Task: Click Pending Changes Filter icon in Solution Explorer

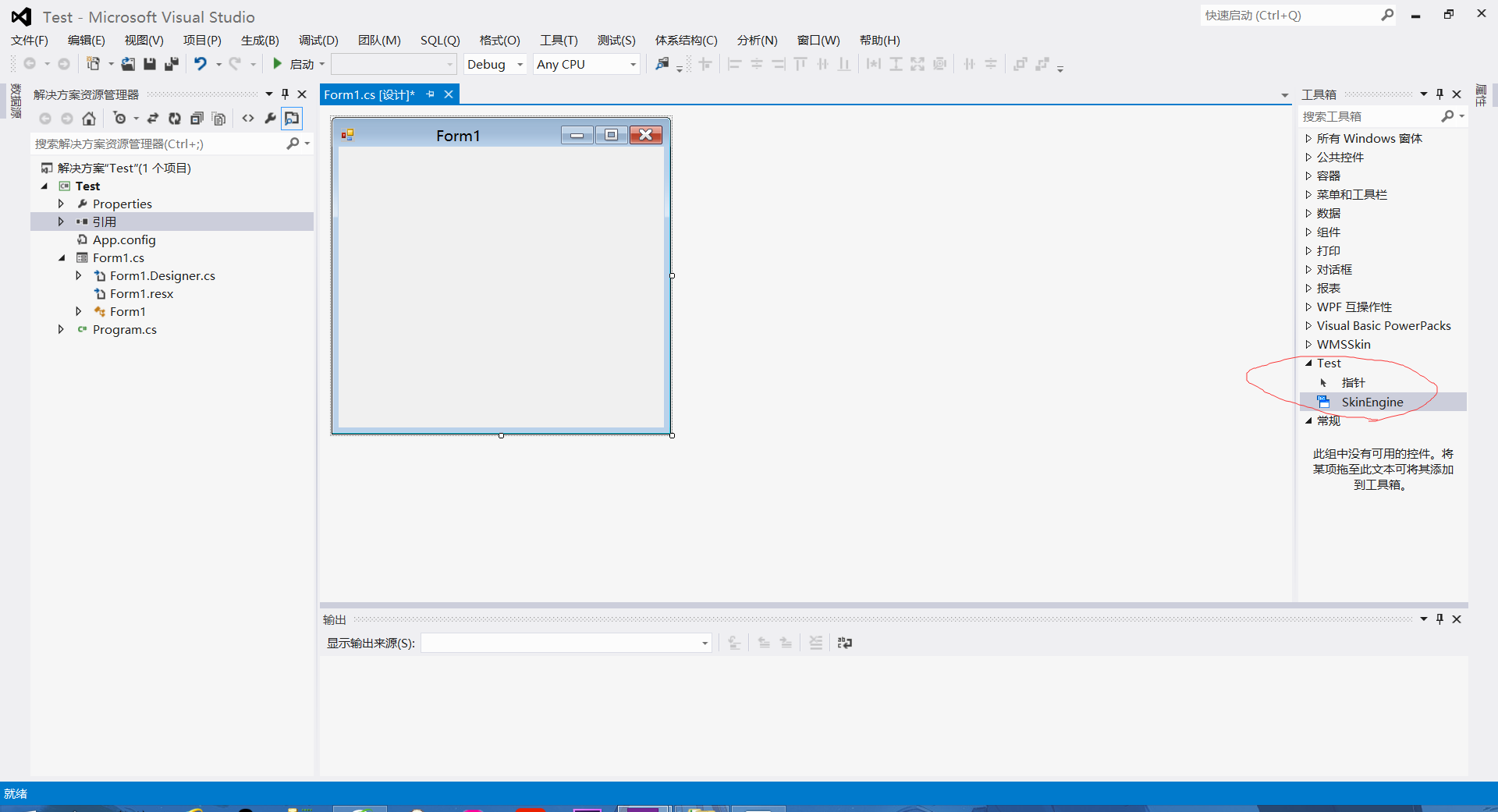Action: [119, 119]
